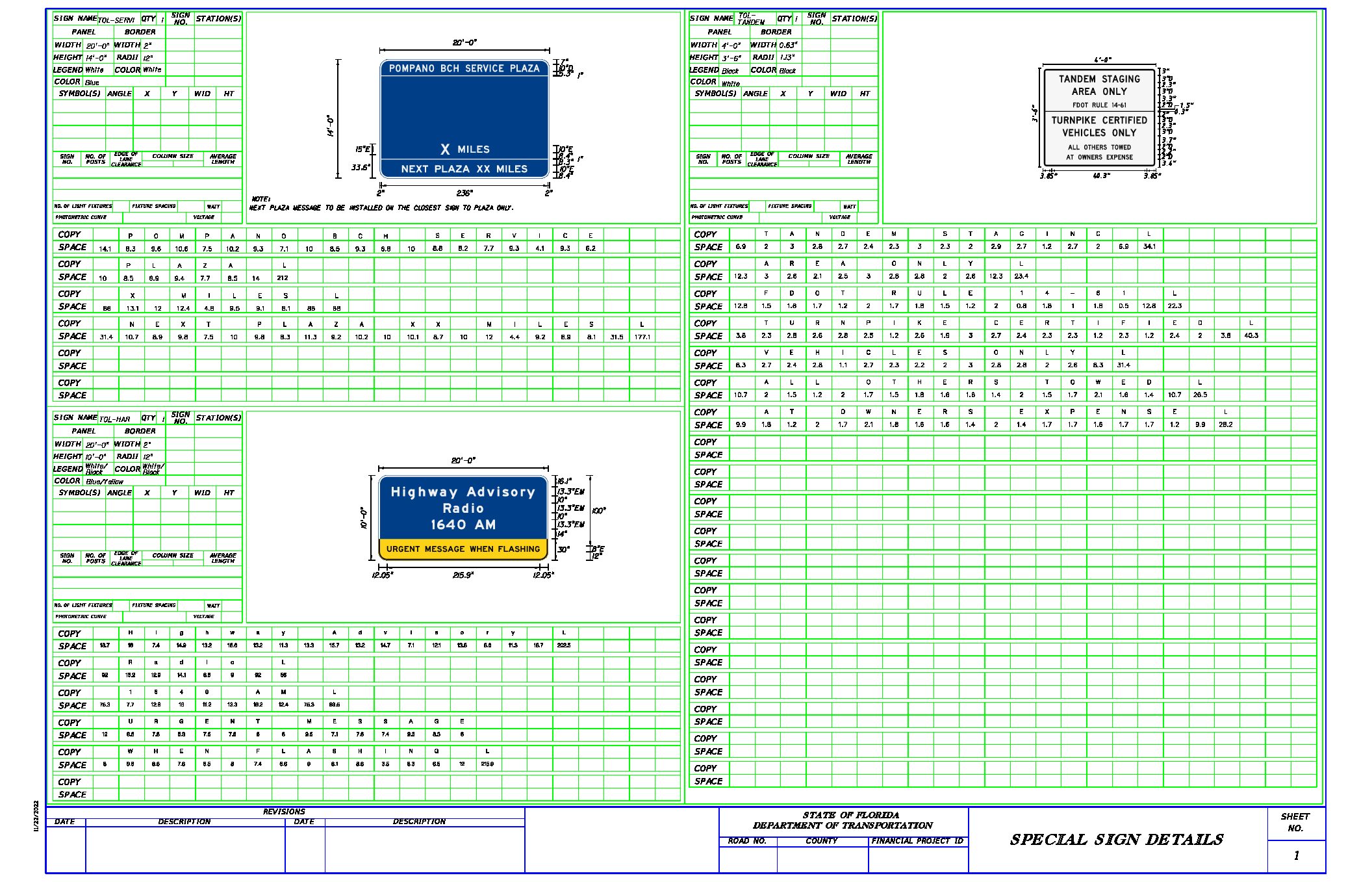
Task: Click the NEXT PLAZA XX MILES text
Action: click(464, 169)
